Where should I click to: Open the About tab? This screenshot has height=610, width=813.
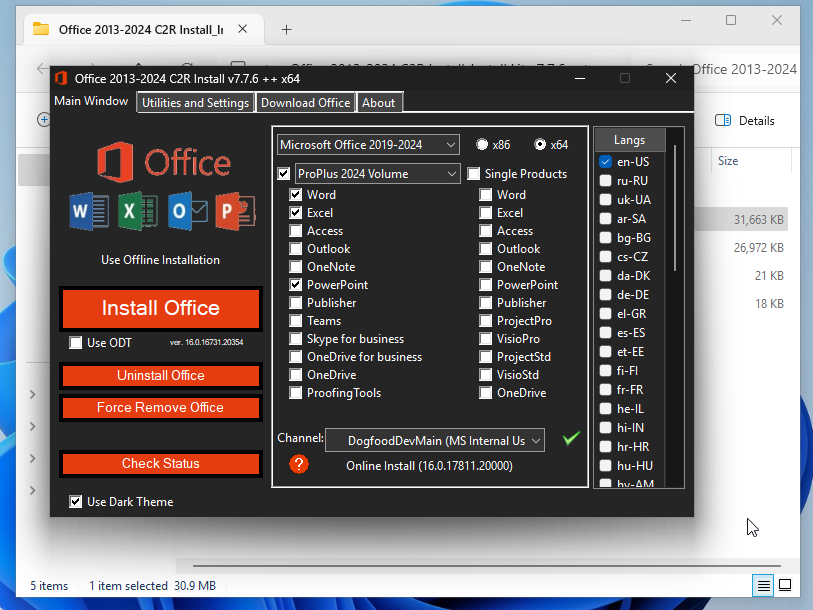pyautogui.click(x=379, y=103)
